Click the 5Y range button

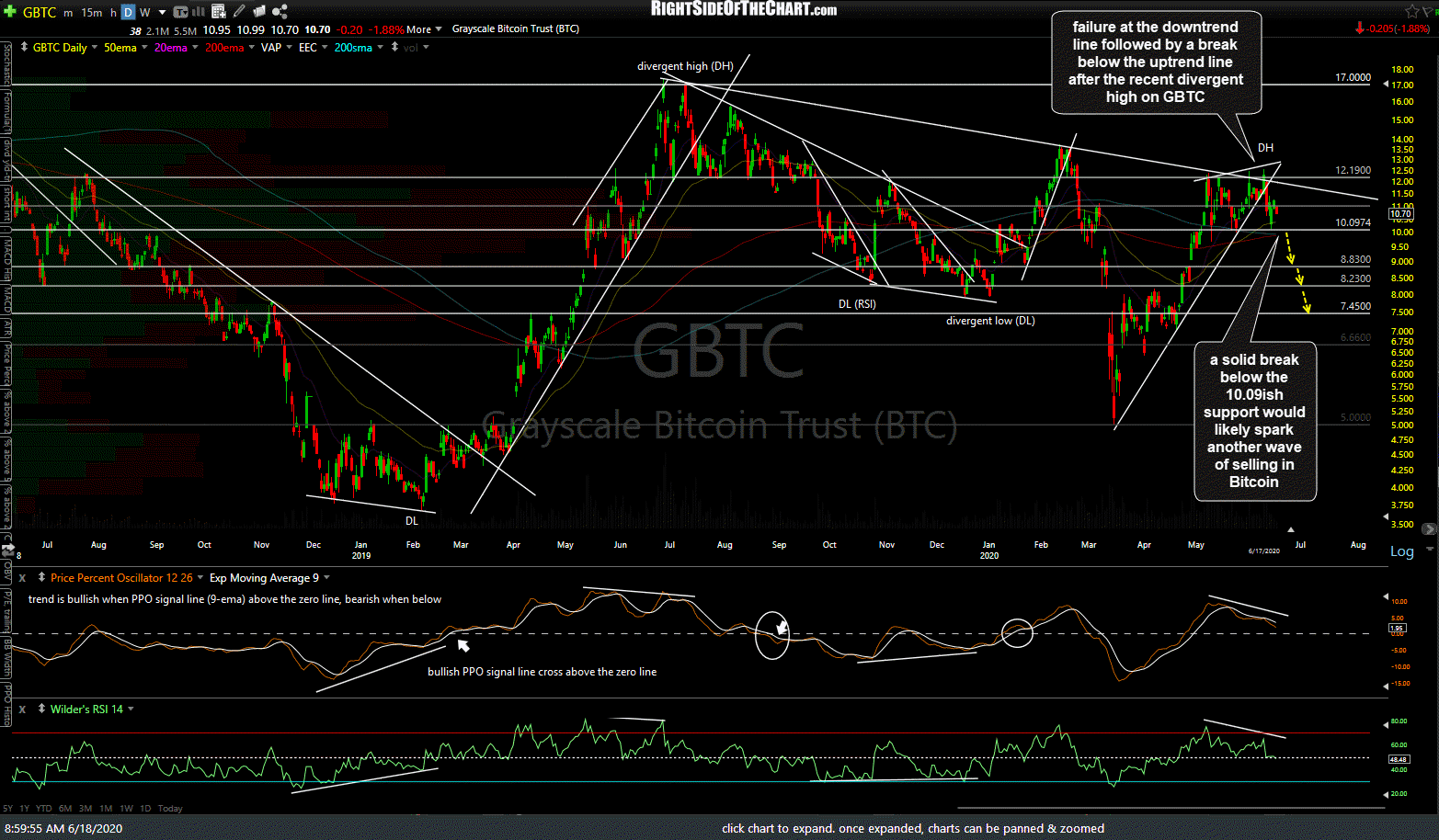point(7,809)
